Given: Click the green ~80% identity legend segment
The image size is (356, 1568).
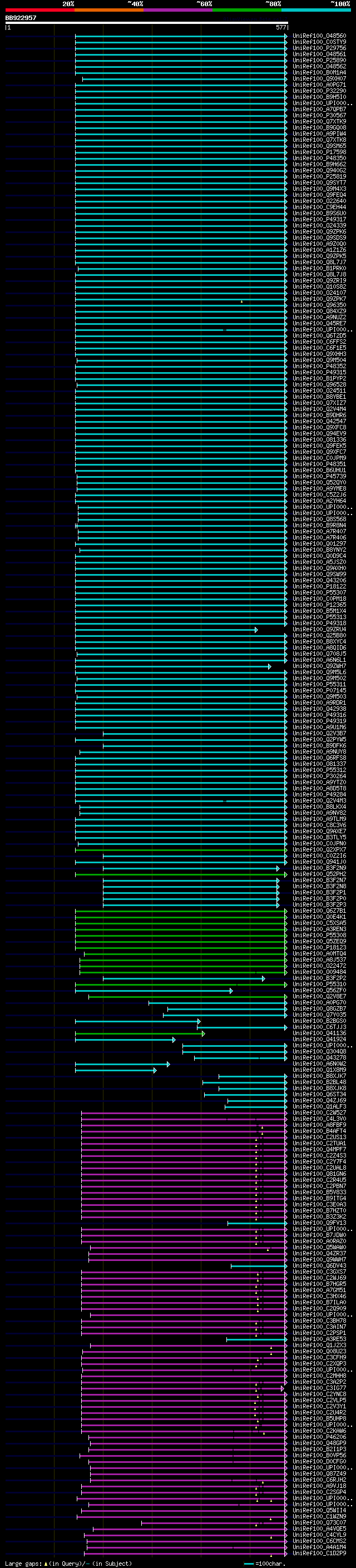Looking at the screenshot, I should coord(247,10).
